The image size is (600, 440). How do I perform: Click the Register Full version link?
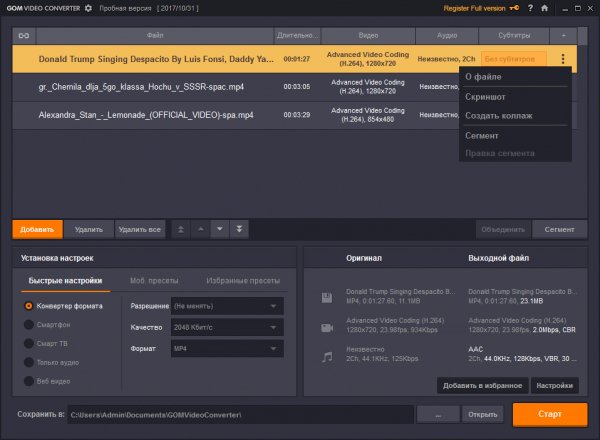(x=474, y=8)
